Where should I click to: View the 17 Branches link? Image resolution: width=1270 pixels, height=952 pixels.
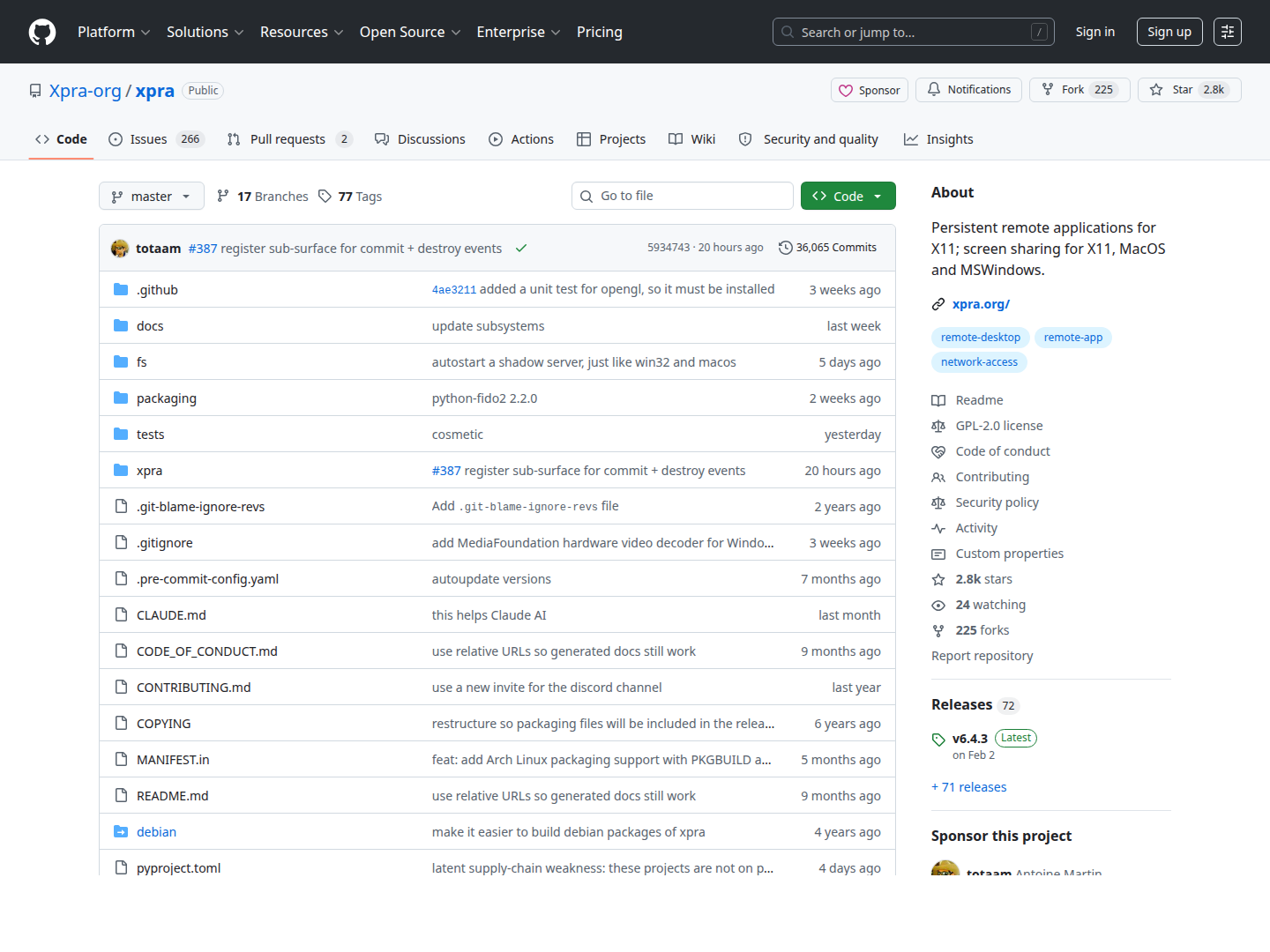pos(263,197)
